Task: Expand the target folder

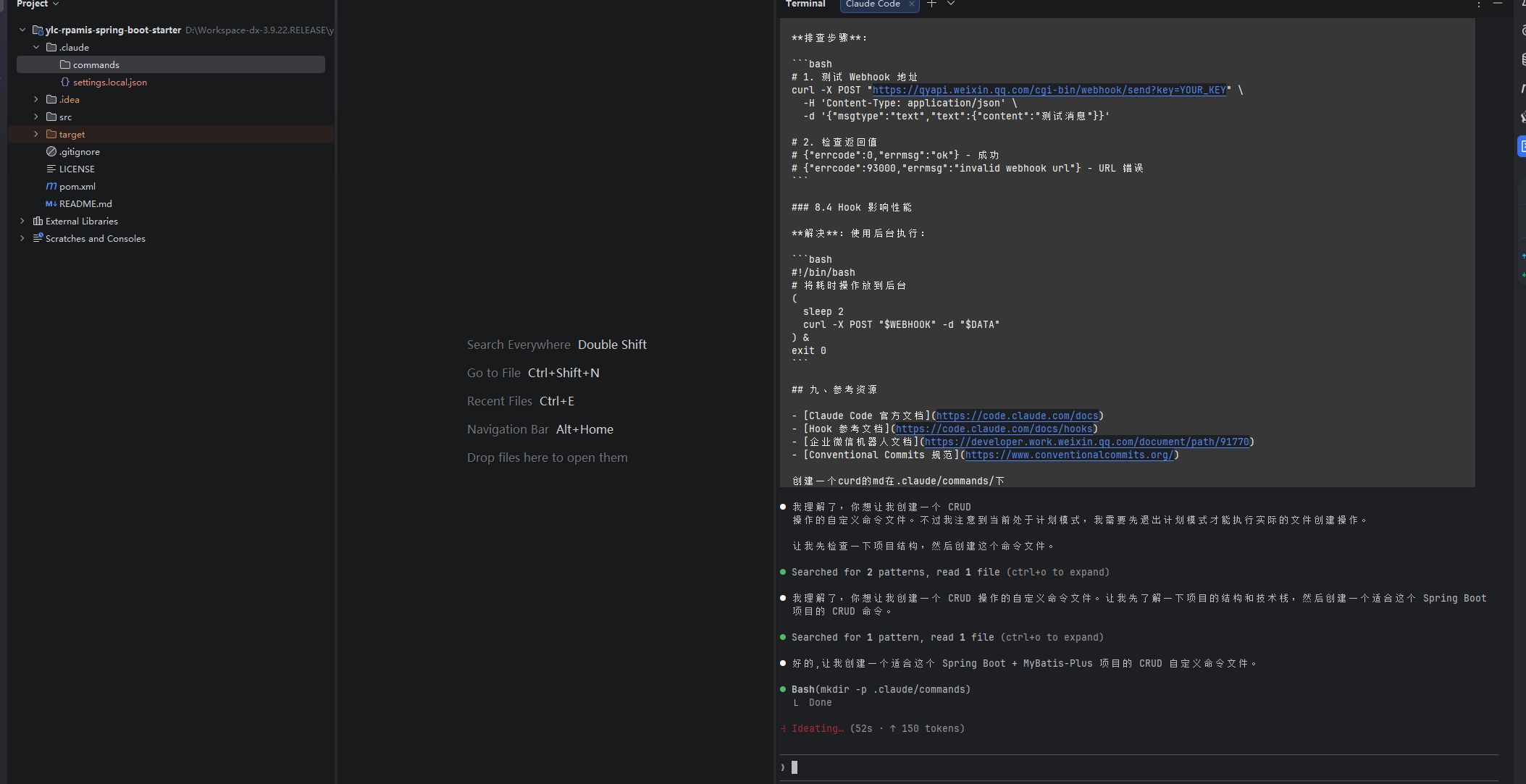Action: (x=36, y=134)
